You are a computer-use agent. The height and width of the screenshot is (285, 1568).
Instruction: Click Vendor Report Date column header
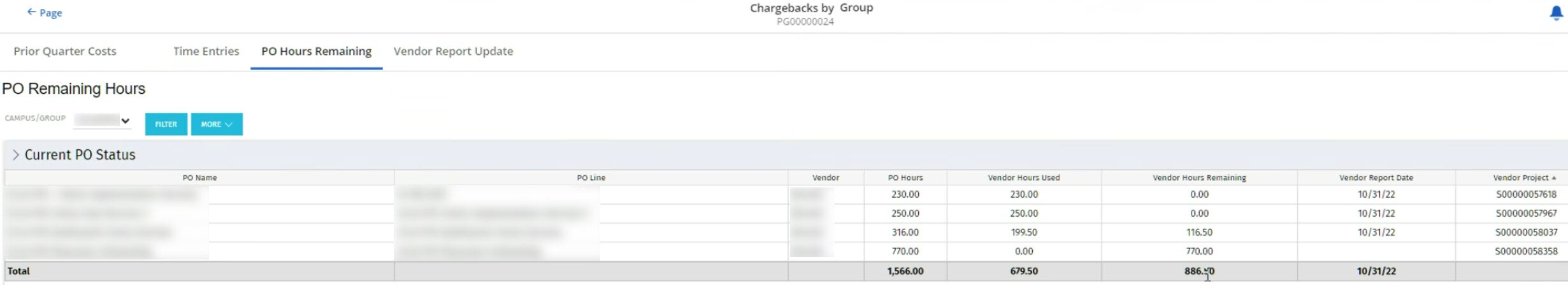(1376, 178)
